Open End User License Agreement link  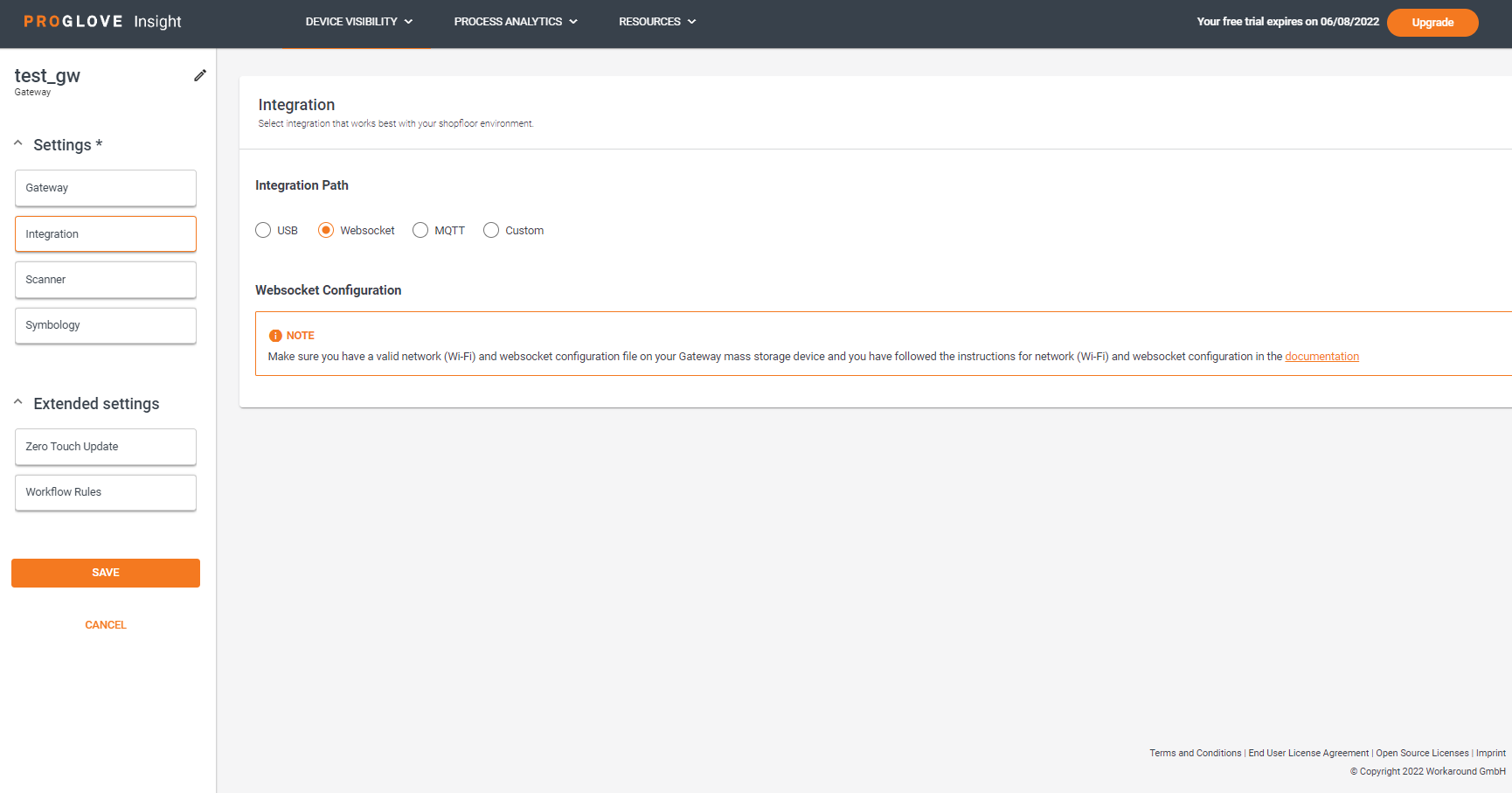point(1308,753)
